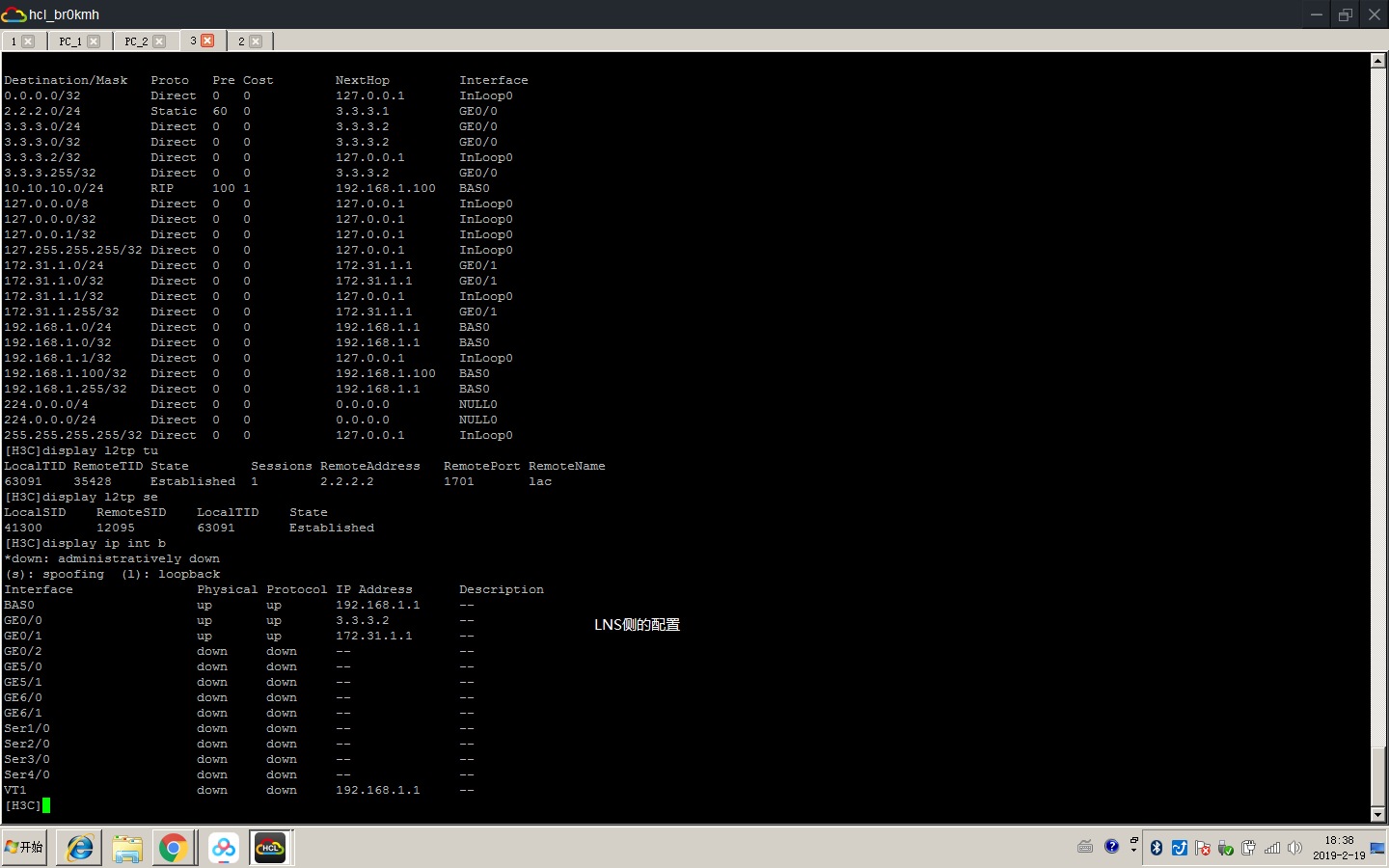Image resolution: width=1389 pixels, height=868 pixels.
Task: Select the HCL simulator taskbar button
Action: click(270, 848)
